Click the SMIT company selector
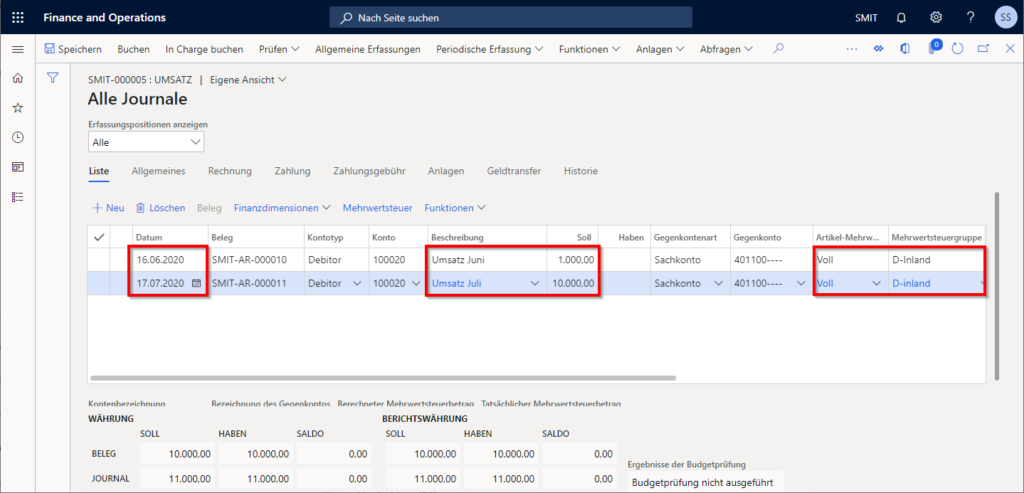 [x=866, y=18]
